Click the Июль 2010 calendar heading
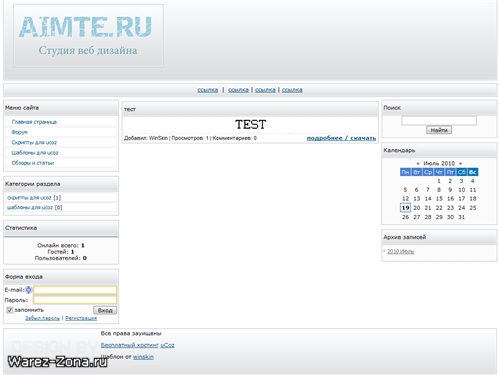 tap(439, 163)
